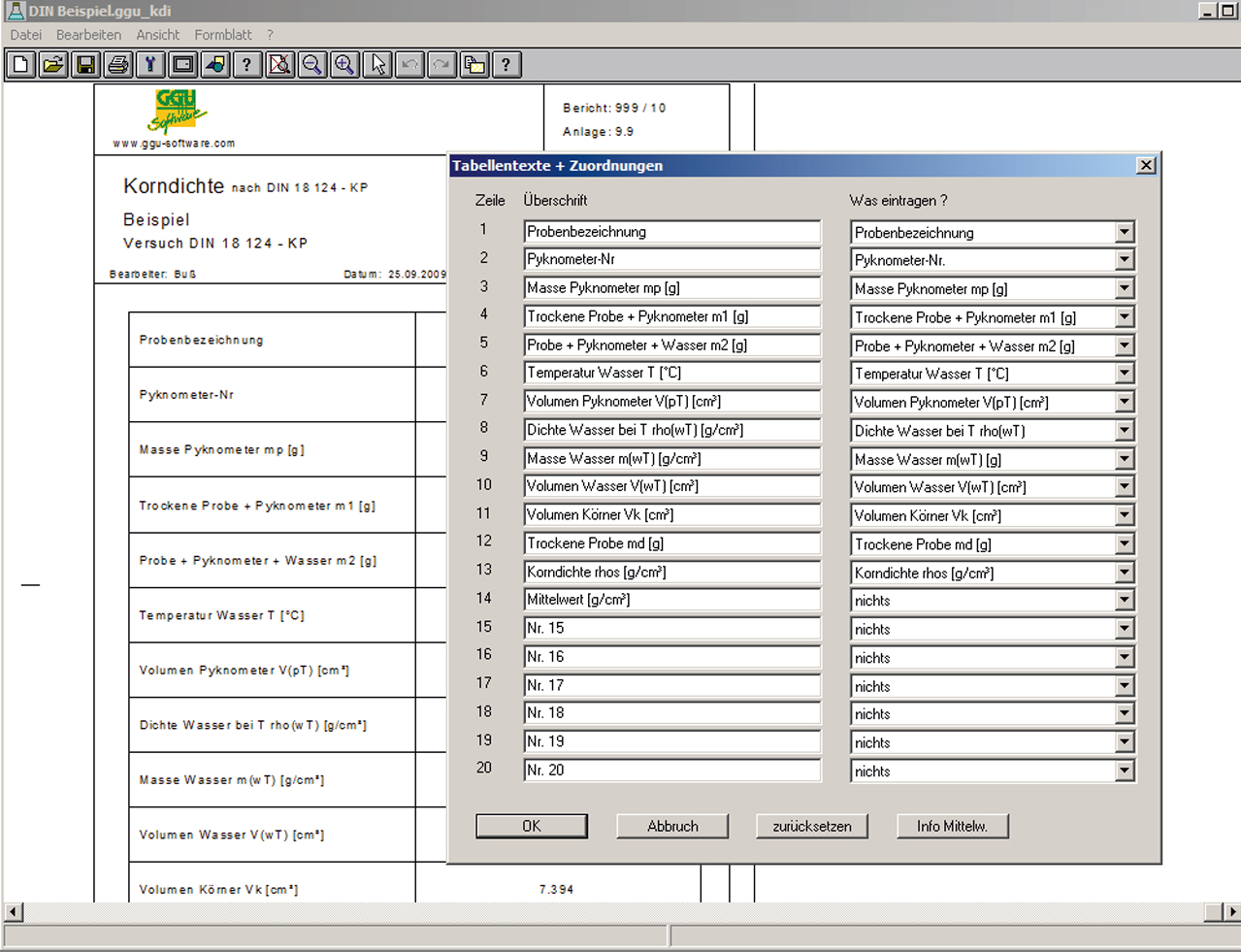
Task: Zoom out with the minus magnifier
Action: click(x=312, y=65)
